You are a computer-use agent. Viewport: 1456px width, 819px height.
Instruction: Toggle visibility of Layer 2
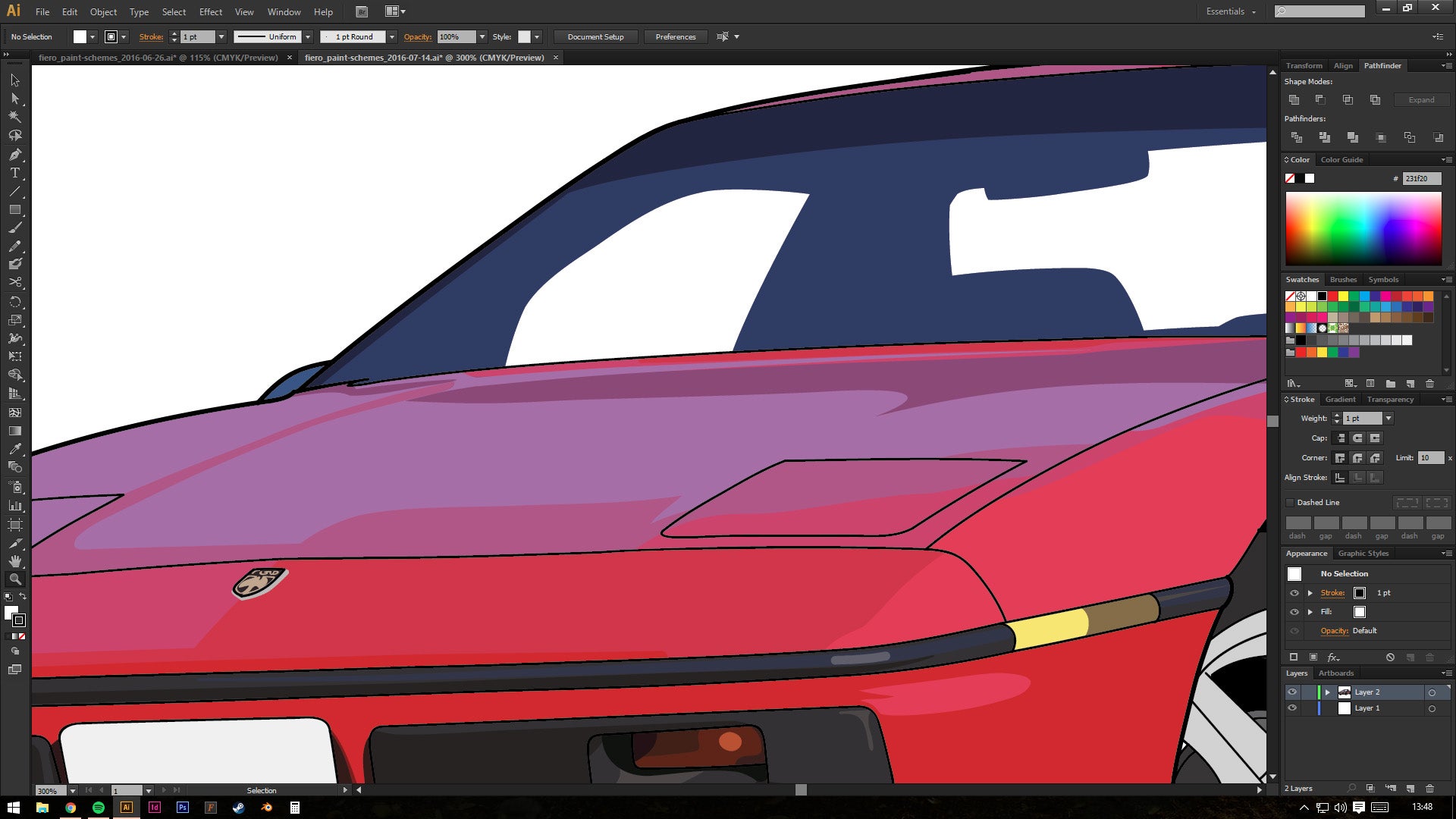point(1292,692)
